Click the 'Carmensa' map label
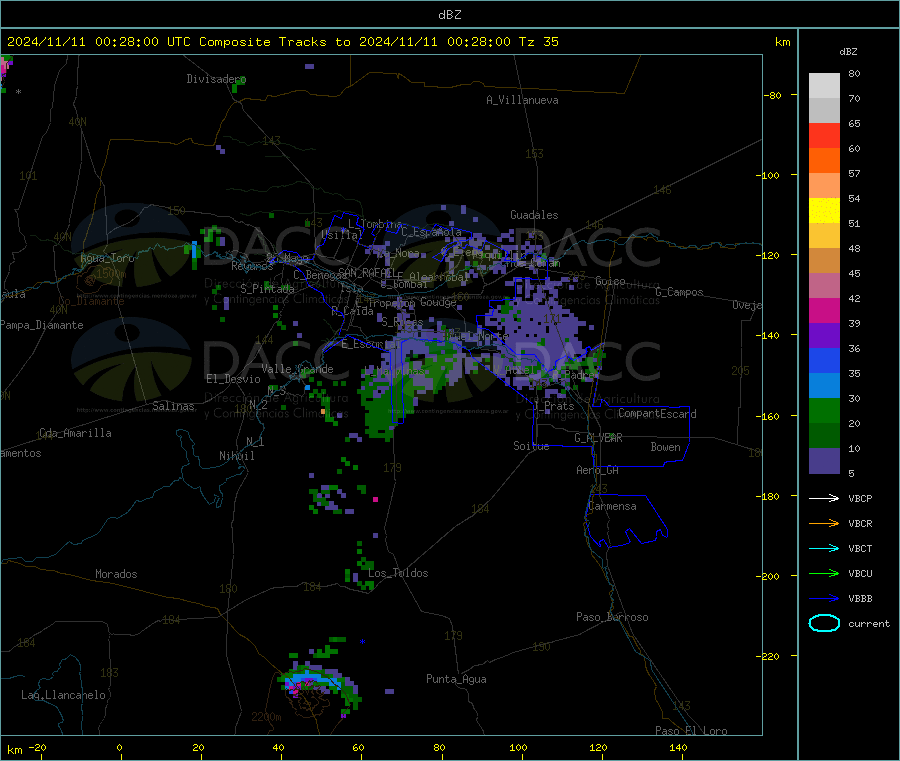 click(x=612, y=506)
